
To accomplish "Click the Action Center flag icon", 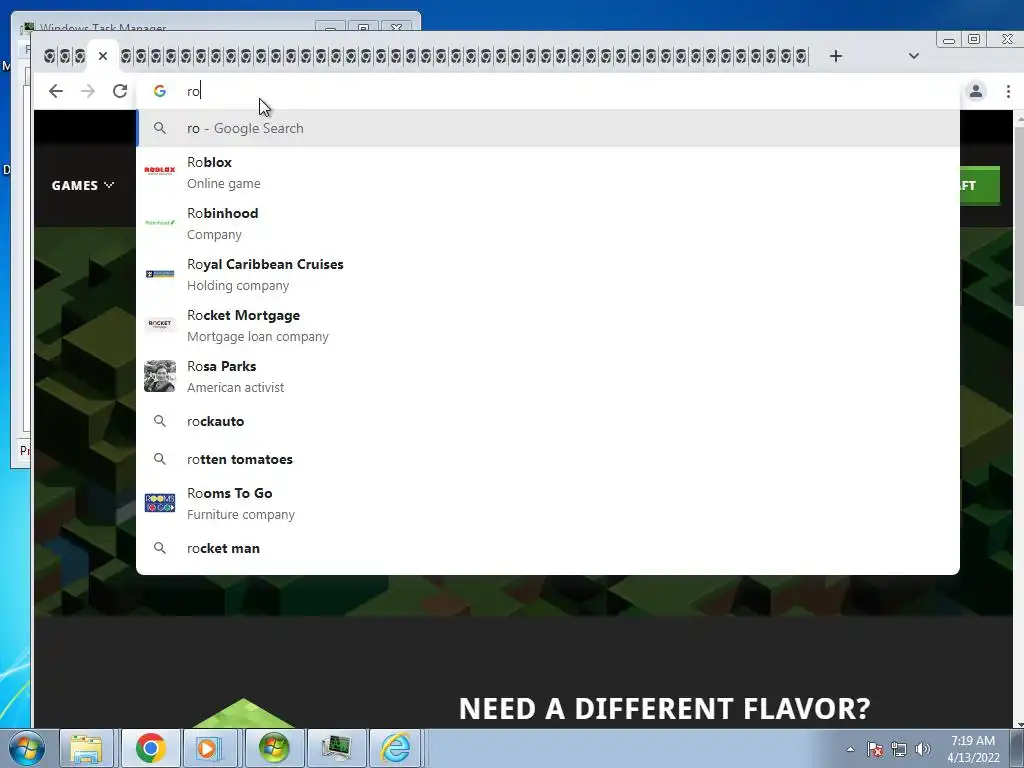I will pos(875,749).
